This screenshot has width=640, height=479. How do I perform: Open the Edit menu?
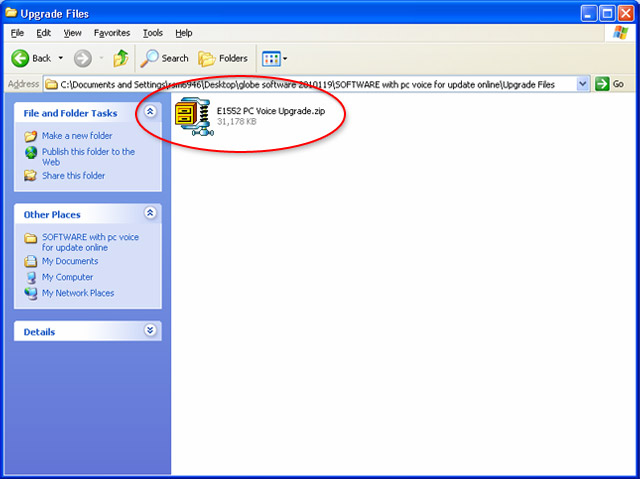(x=43, y=33)
